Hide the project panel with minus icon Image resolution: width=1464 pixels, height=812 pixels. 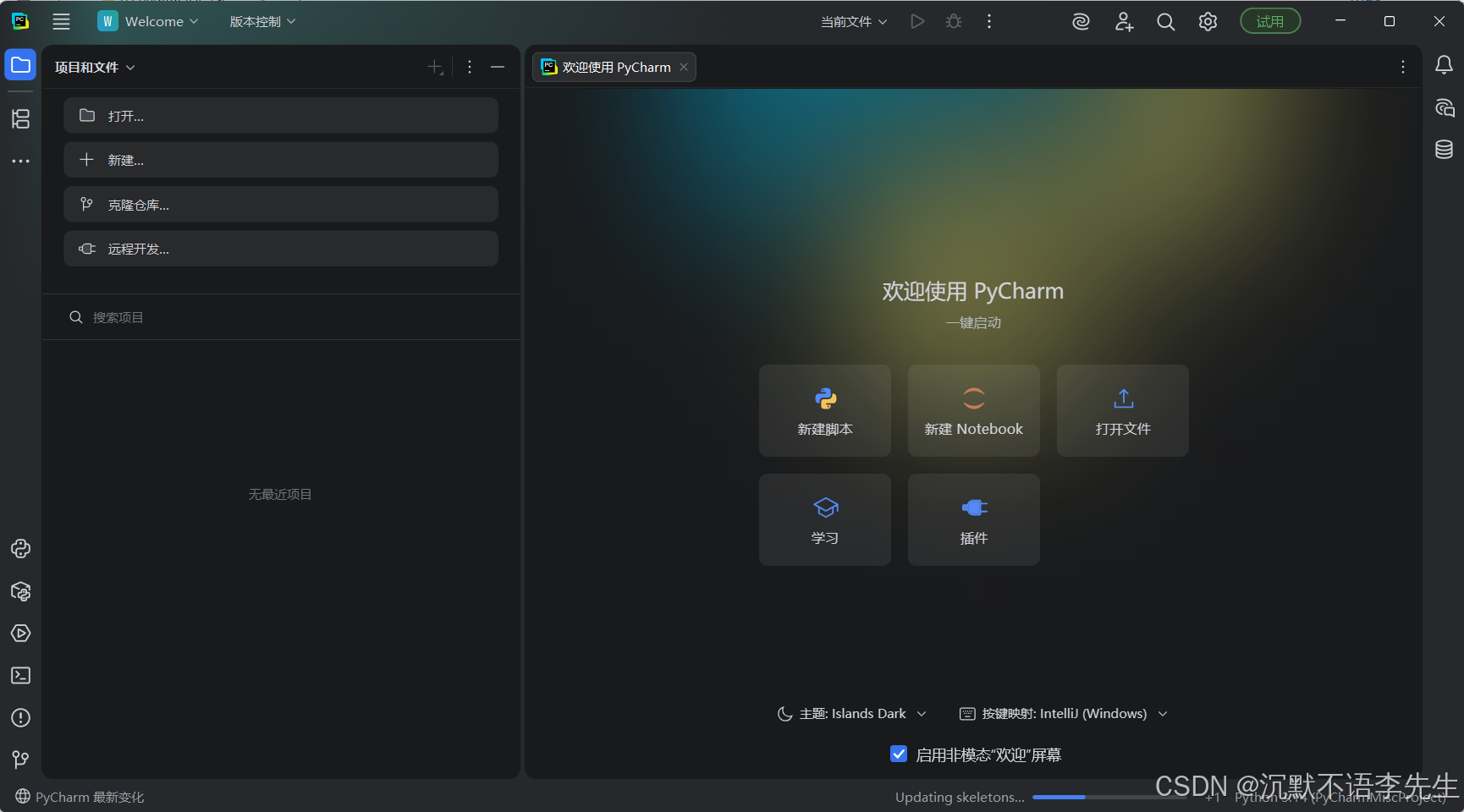click(498, 67)
